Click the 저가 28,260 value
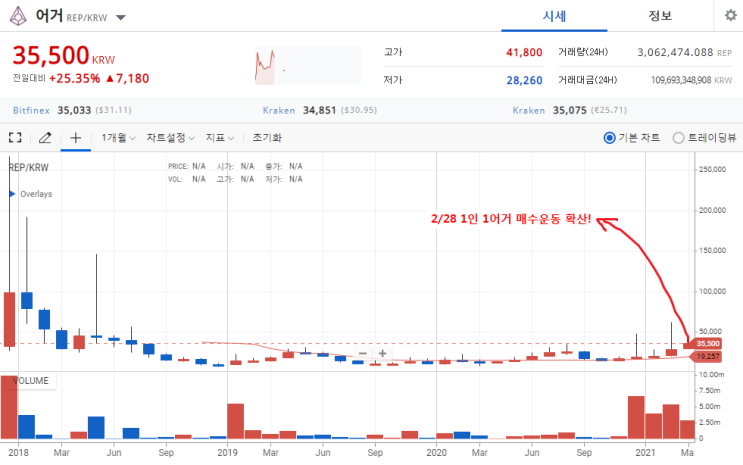The width and height of the screenshot is (743, 465). tap(524, 81)
